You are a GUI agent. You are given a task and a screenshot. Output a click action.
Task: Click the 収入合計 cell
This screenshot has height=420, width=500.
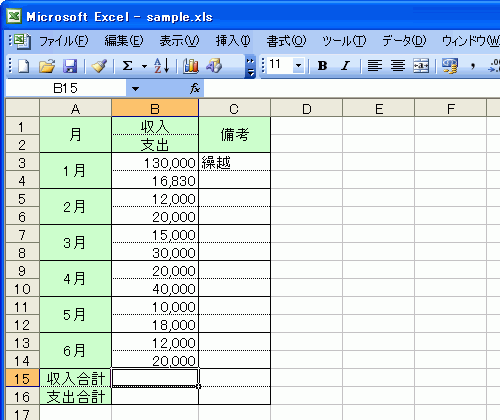(76, 378)
